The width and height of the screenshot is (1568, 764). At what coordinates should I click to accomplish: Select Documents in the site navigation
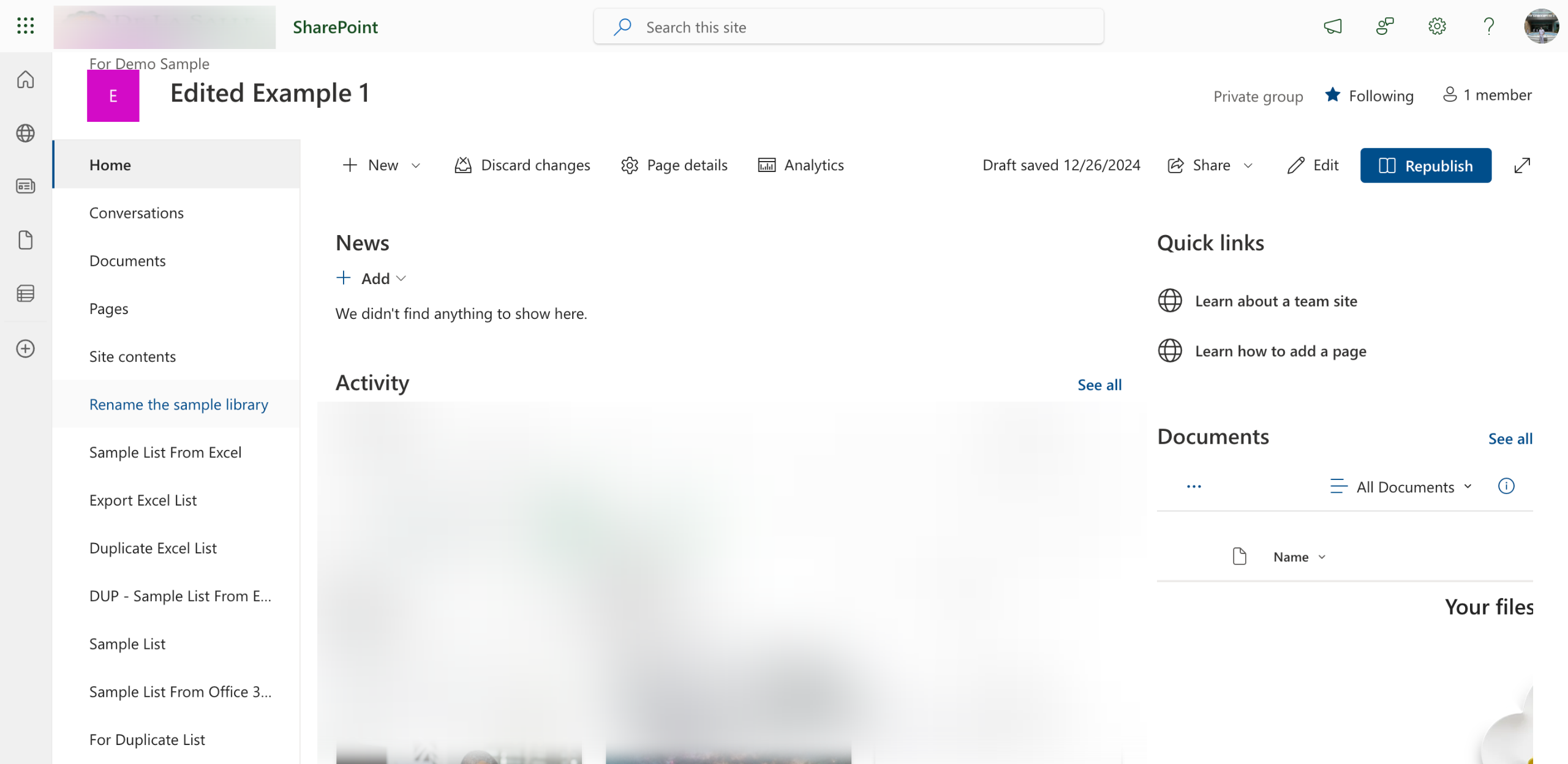pos(127,261)
